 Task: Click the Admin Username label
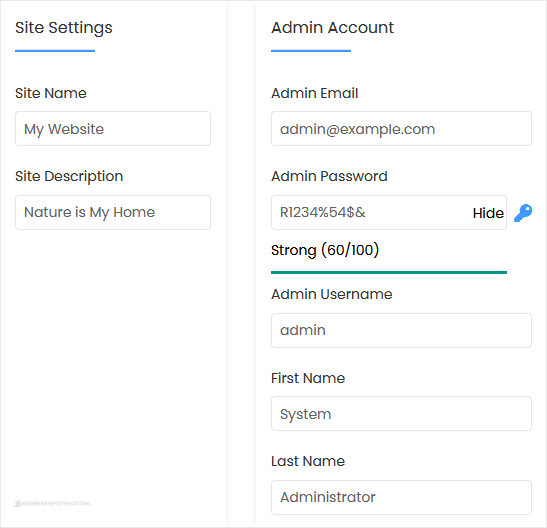331,294
